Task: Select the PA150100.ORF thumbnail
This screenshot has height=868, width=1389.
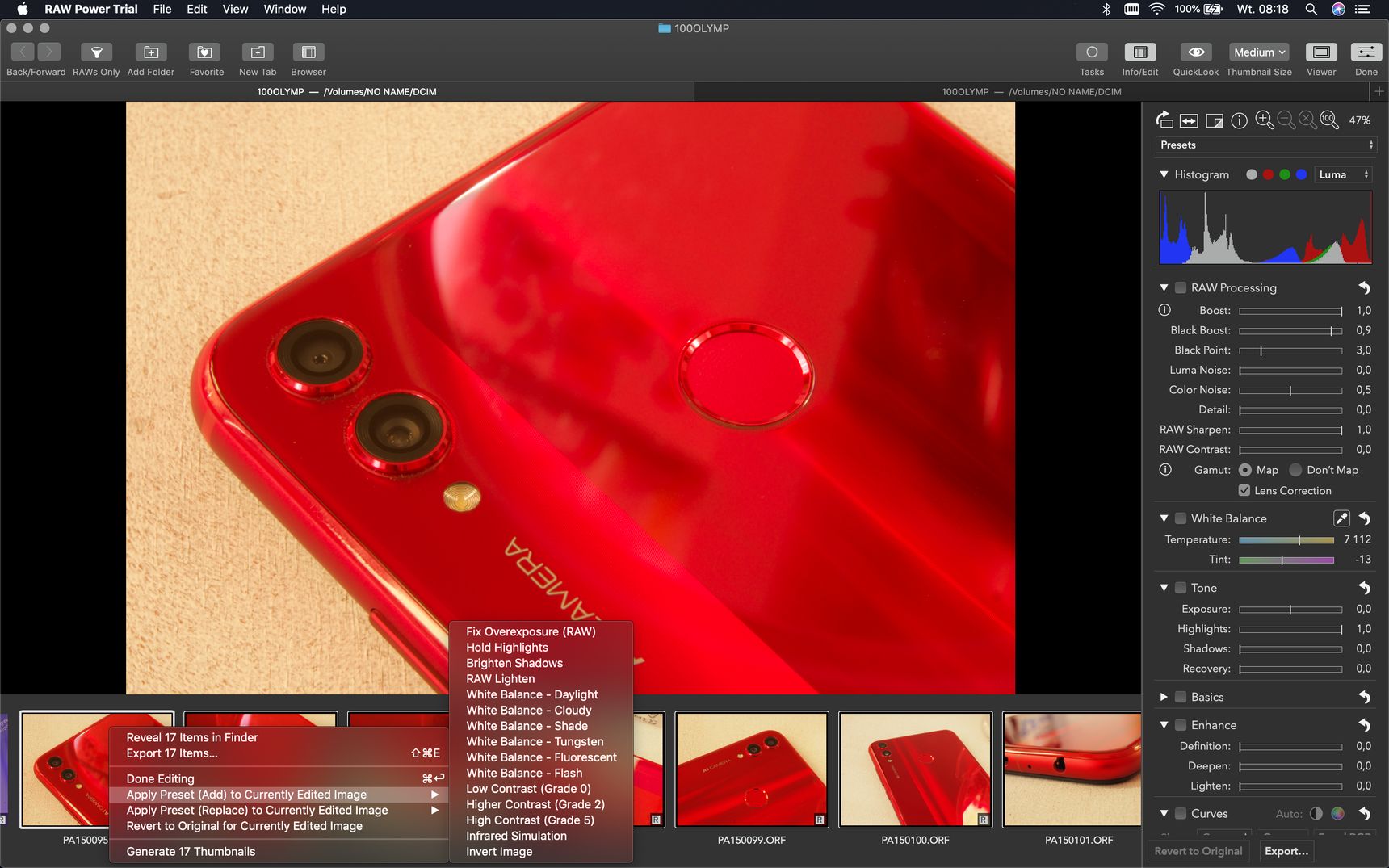Action: (x=915, y=769)
